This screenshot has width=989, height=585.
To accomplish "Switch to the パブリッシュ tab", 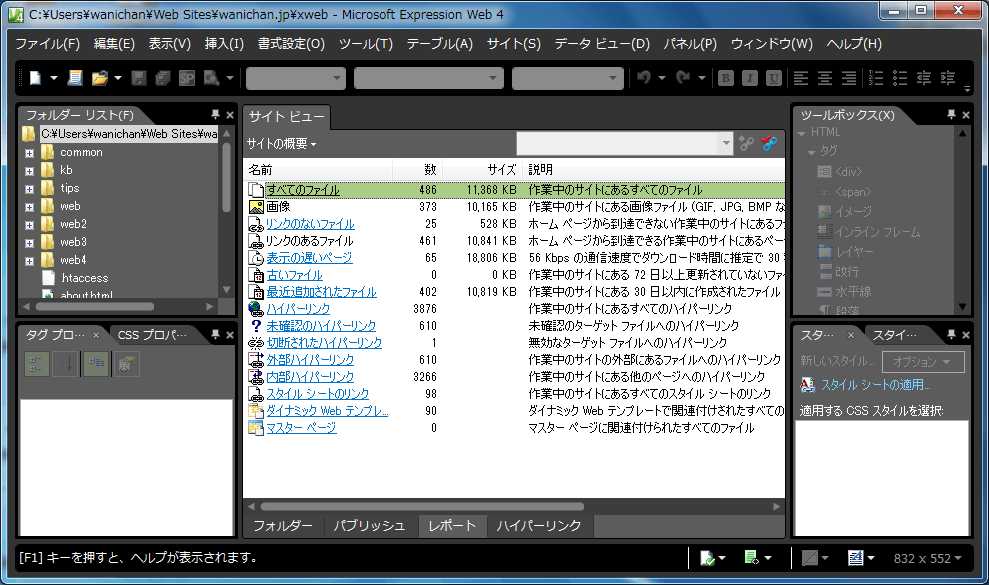I will [x=370, y=526].
